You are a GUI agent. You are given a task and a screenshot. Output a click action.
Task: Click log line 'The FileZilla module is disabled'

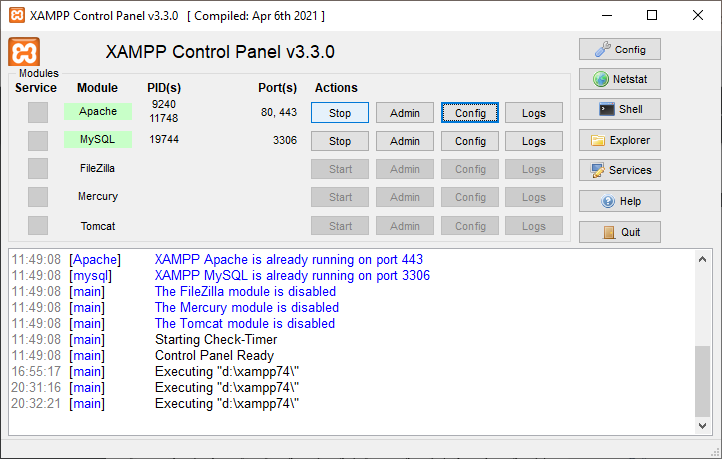pyautogui.click(x=245, y=292)
